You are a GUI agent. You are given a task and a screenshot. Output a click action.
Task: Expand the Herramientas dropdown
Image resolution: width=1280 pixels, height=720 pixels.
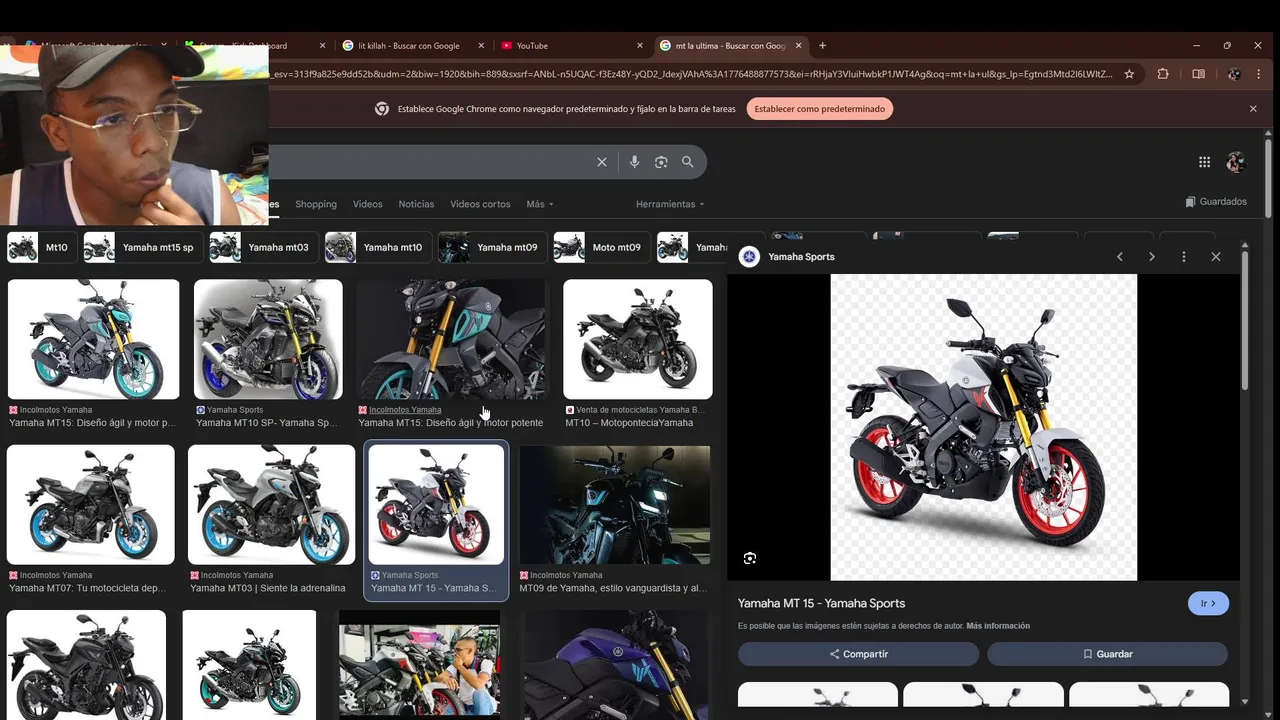670,204
